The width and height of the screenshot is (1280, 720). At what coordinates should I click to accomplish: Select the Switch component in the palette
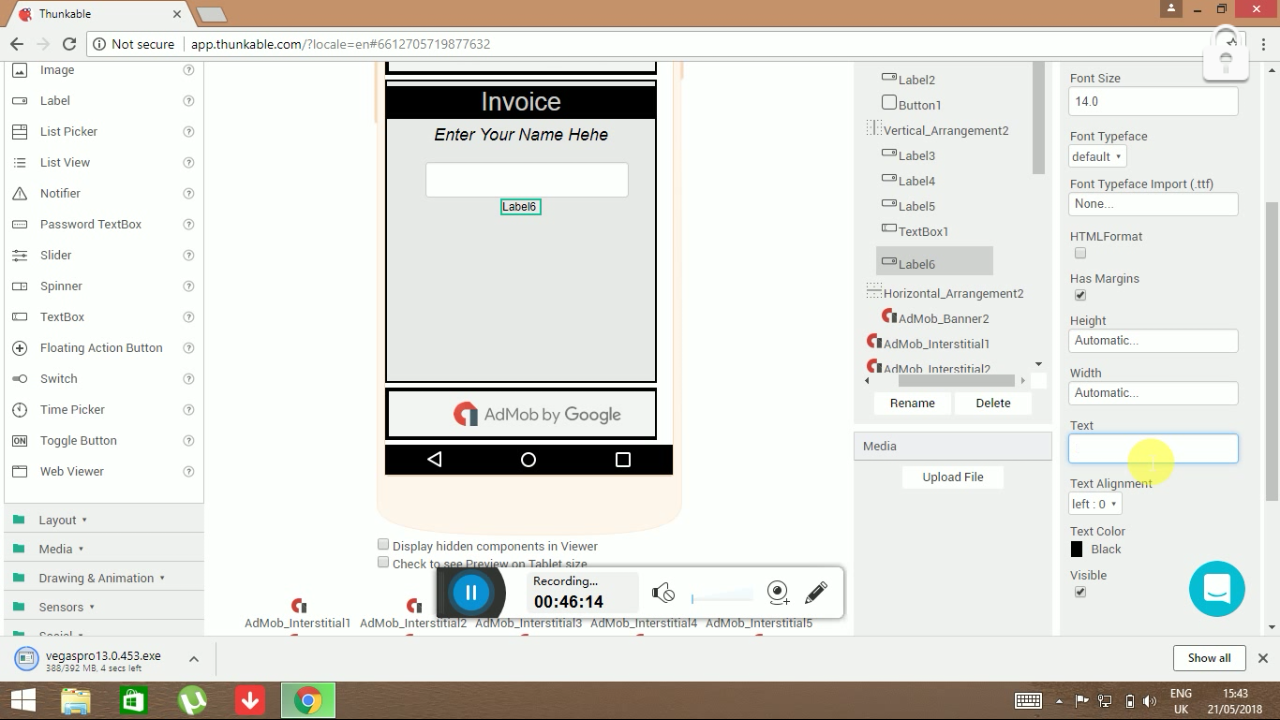click(58, 378)
